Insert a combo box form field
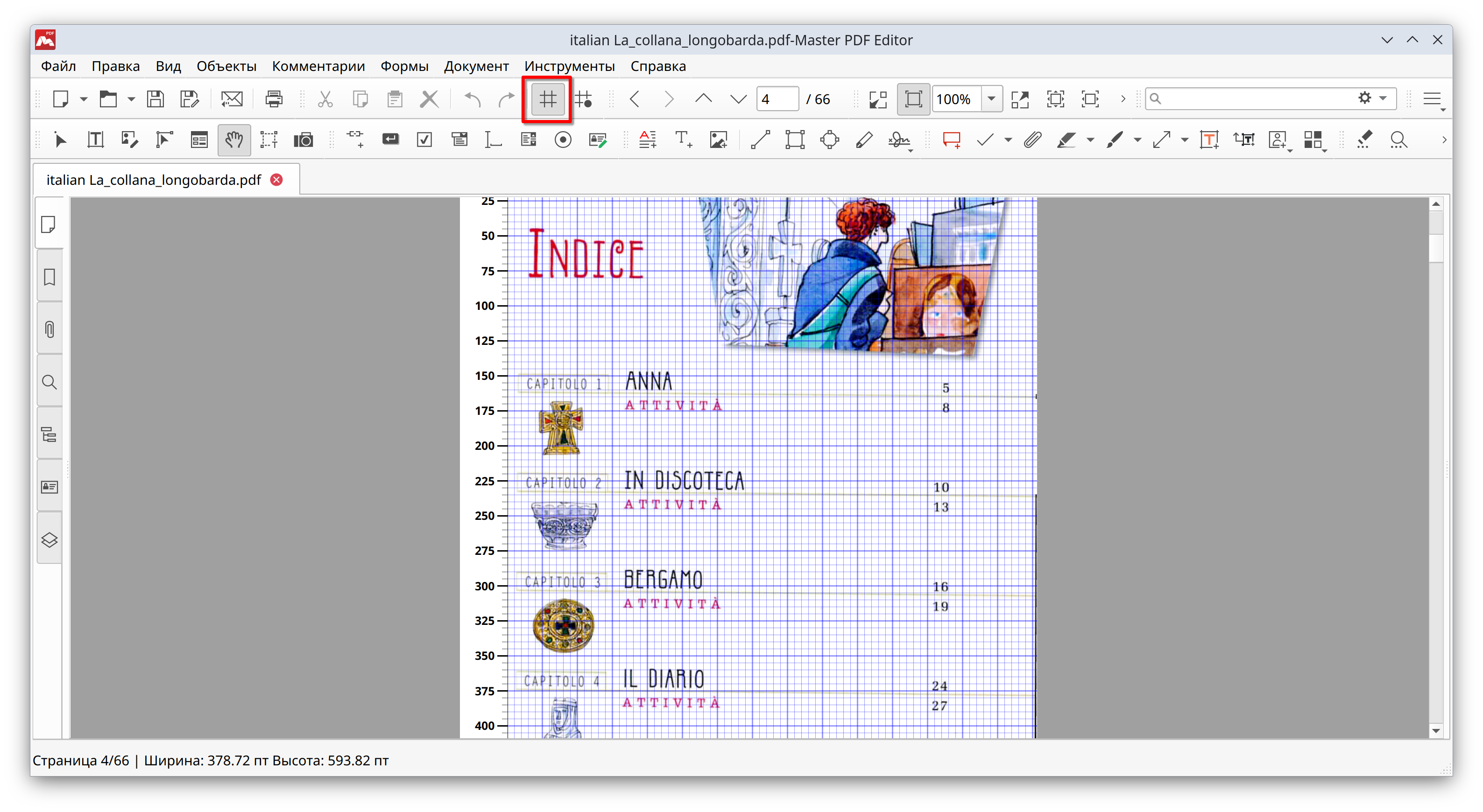The width and height of the screenshot is (1483, 812). (x=459, y=140)
